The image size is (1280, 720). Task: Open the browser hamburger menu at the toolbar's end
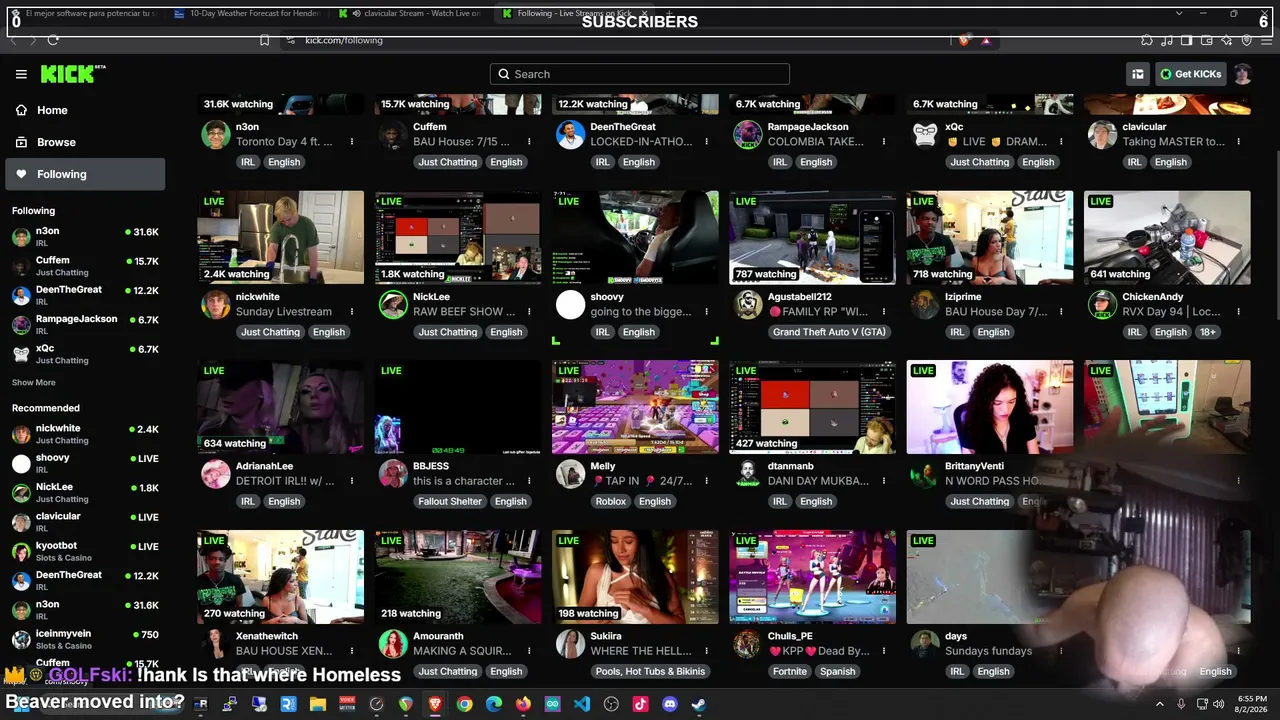[x=1267, y=40]
